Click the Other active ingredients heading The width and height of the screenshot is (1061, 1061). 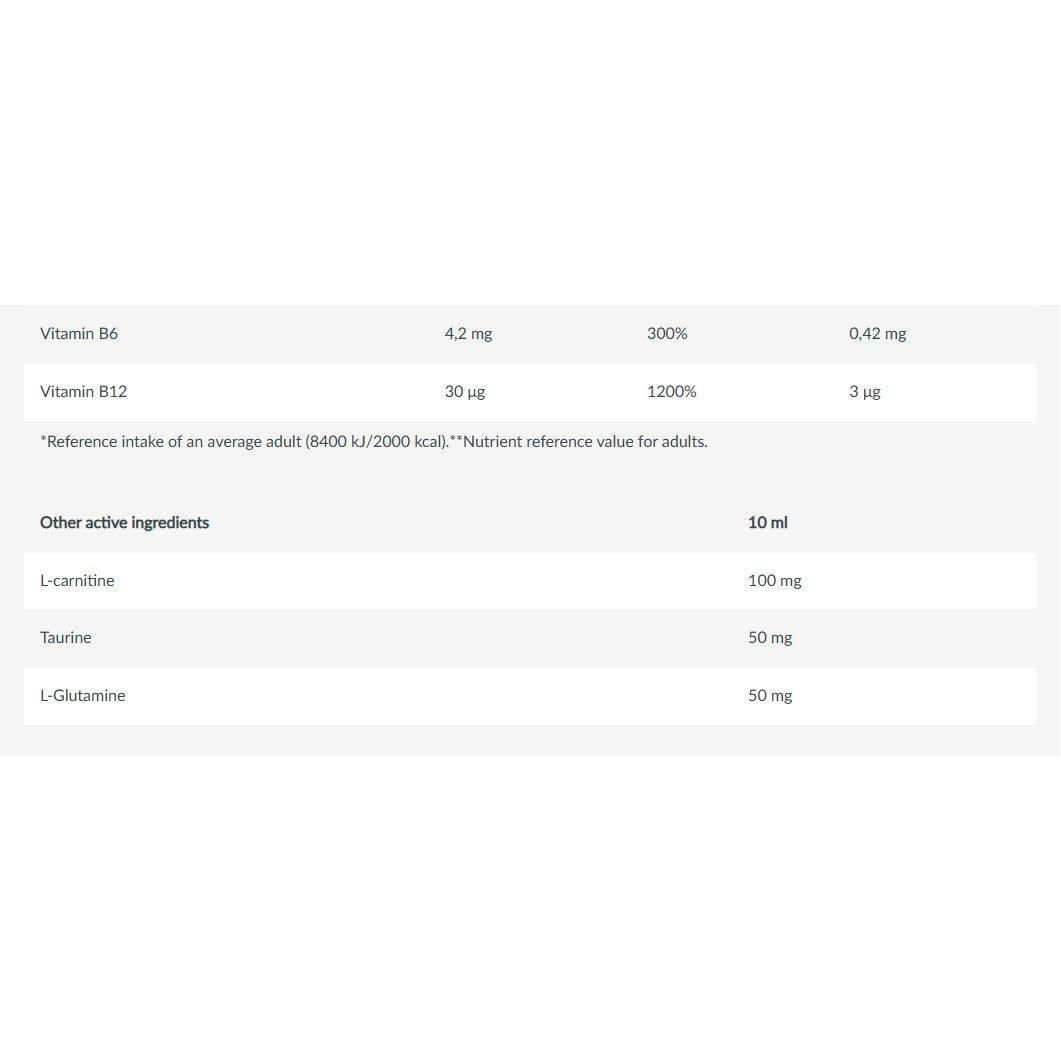pyautogui.click(x=125, y=522)
